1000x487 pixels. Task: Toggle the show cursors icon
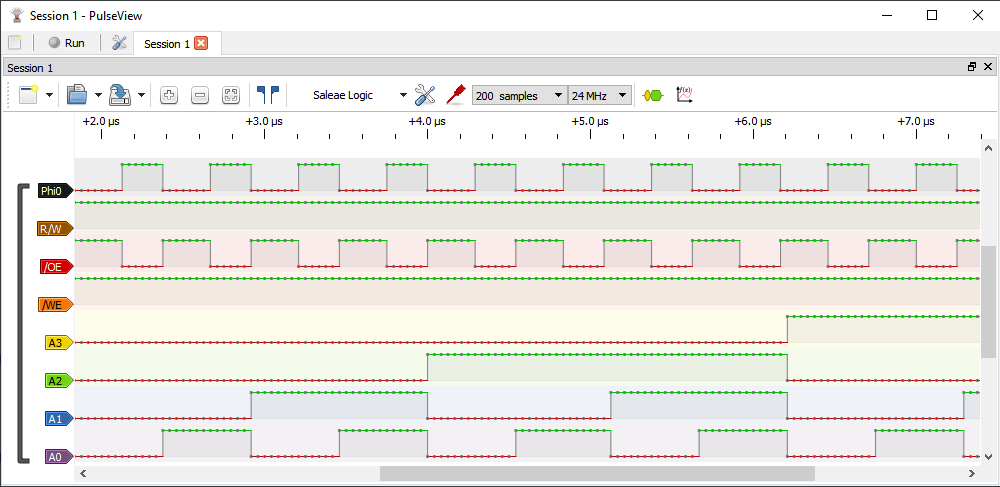coord(267,95)
